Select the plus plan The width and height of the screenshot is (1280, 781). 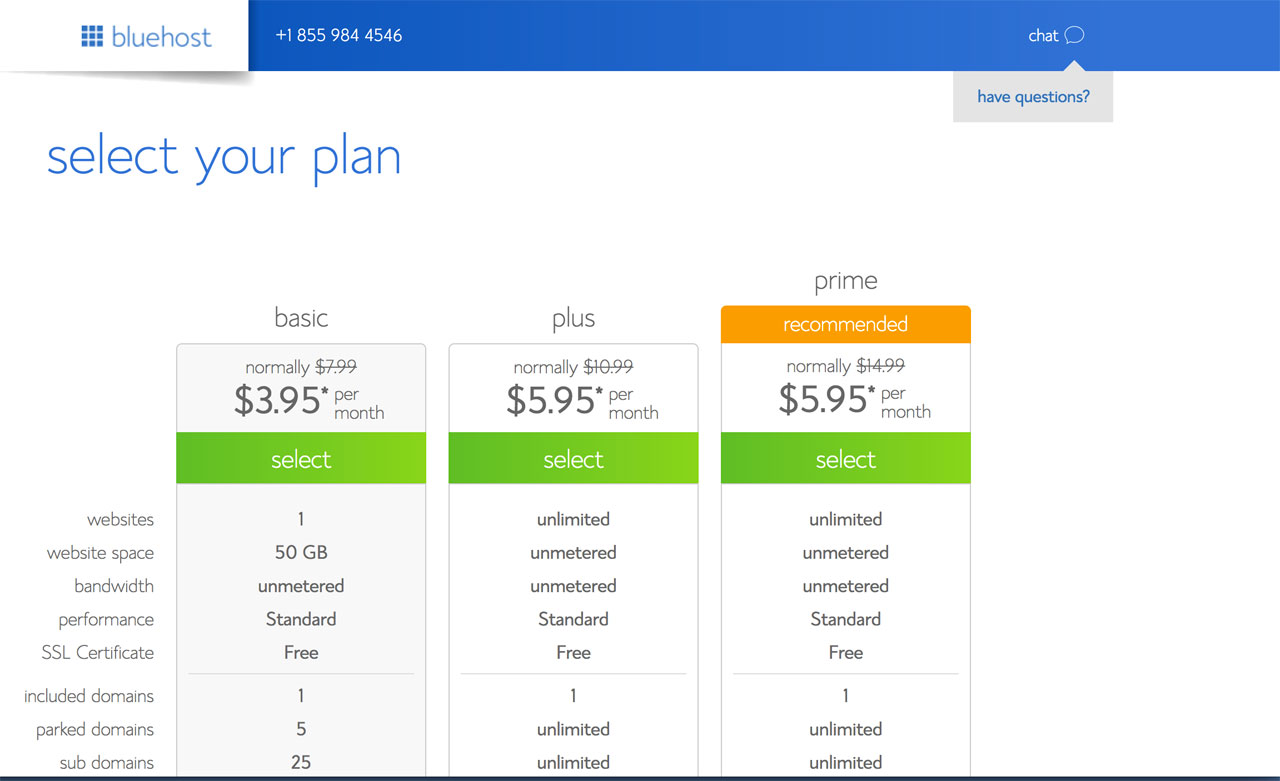click(x=573, y=459)
